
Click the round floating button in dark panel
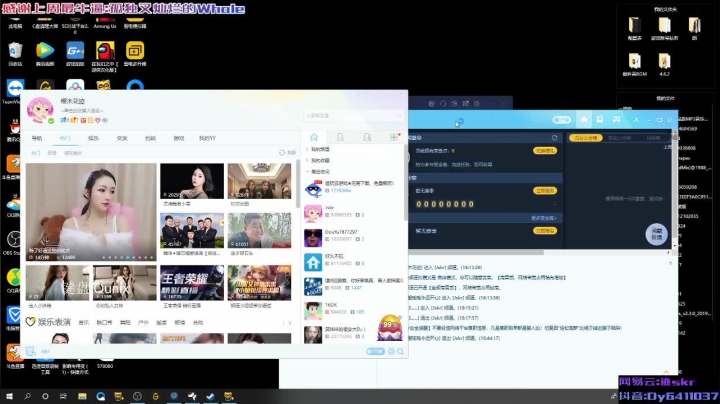click(x=657, y=234)
